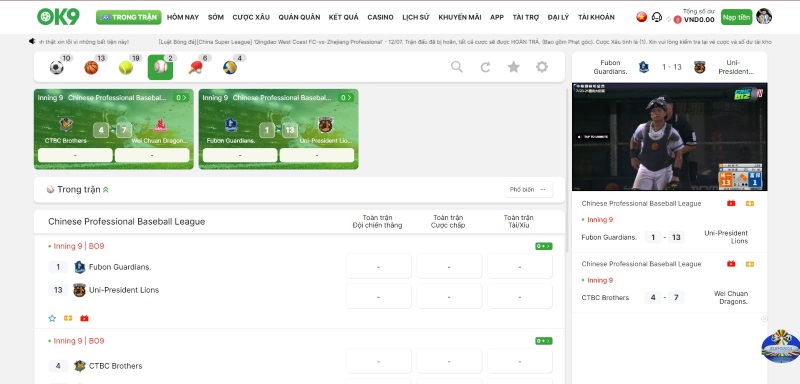
Task: Expand markets for Fubon Guardians match
Action: [x=543, y=246]
